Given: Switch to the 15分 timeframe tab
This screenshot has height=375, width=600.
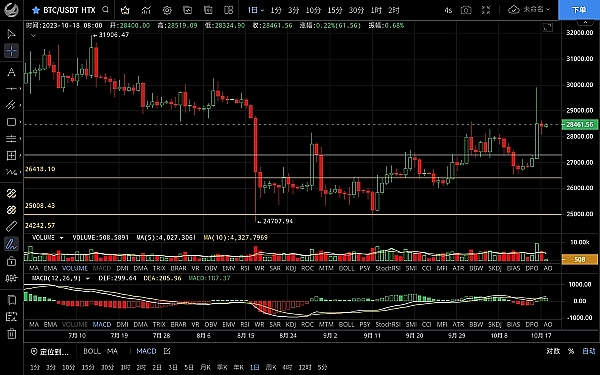Looking at the screenshot, I should tap(334, 10).
